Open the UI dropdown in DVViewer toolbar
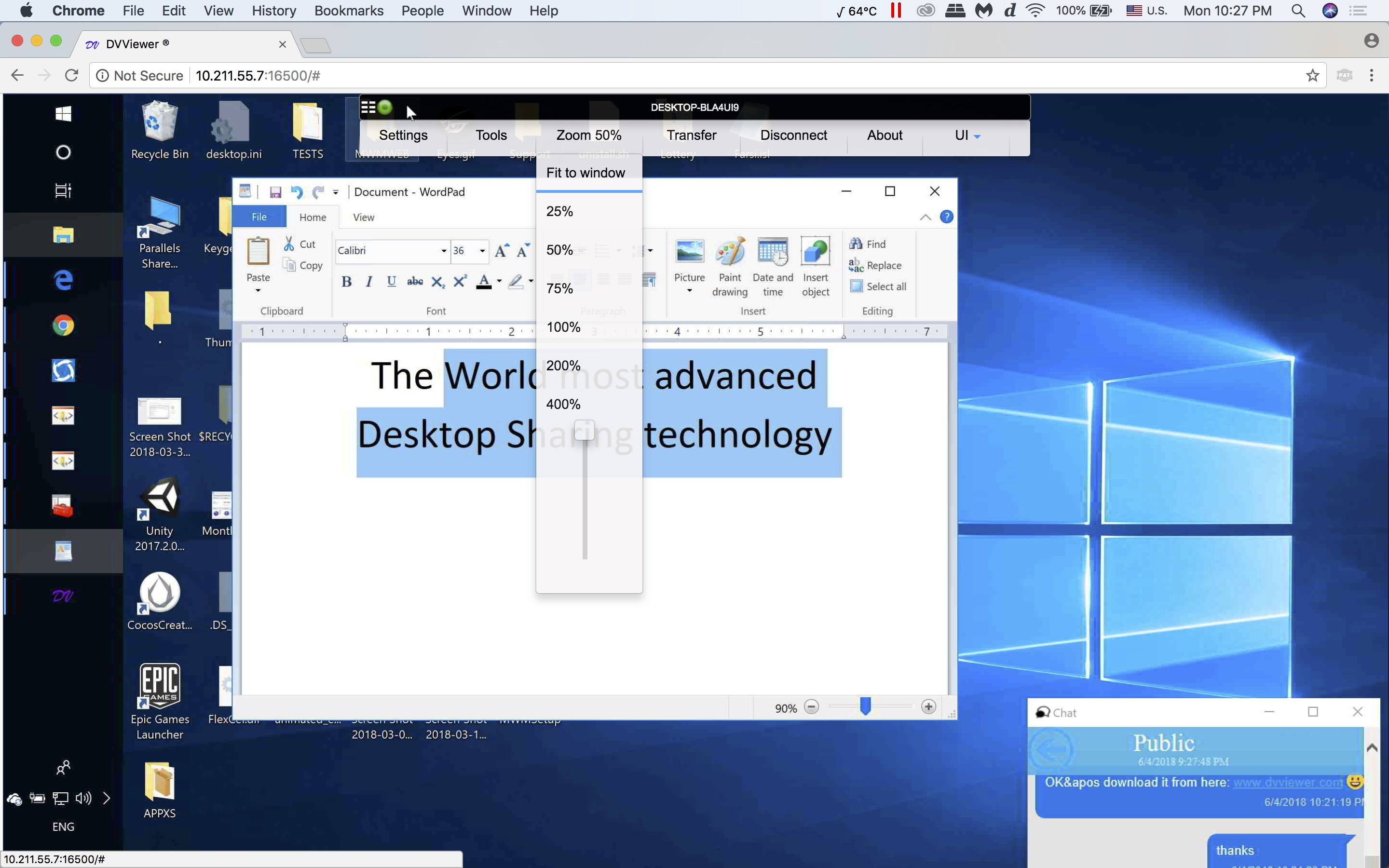 [967, 136]
